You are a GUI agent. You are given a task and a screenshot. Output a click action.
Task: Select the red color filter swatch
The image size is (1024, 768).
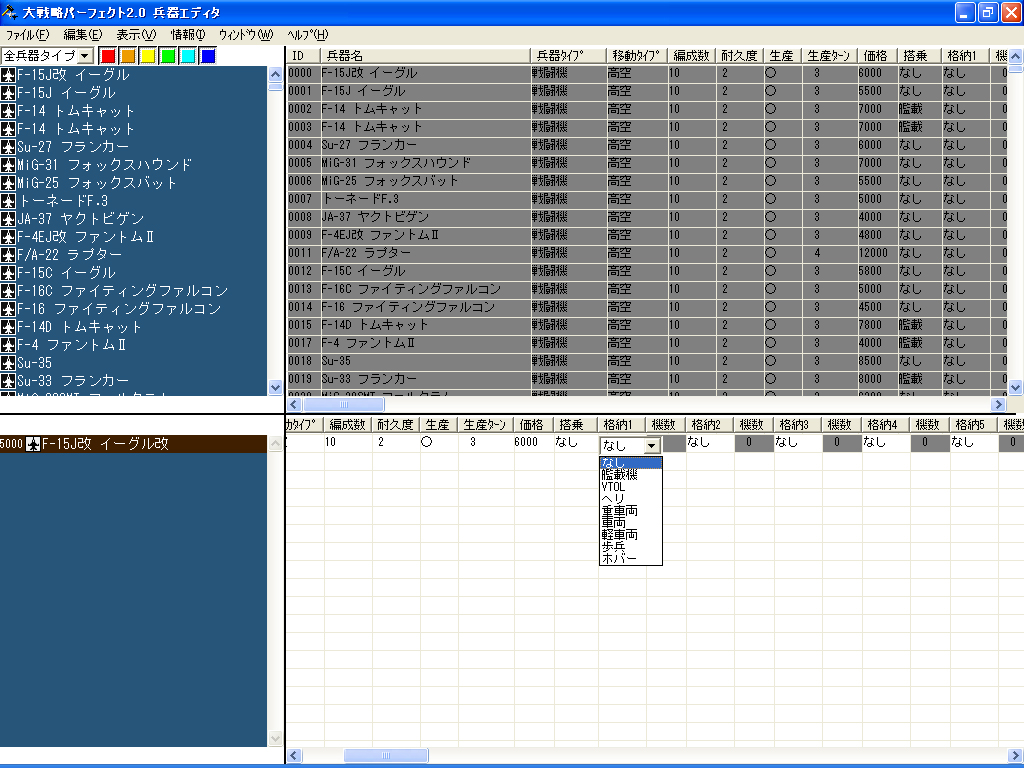click(x=108, y=56)
